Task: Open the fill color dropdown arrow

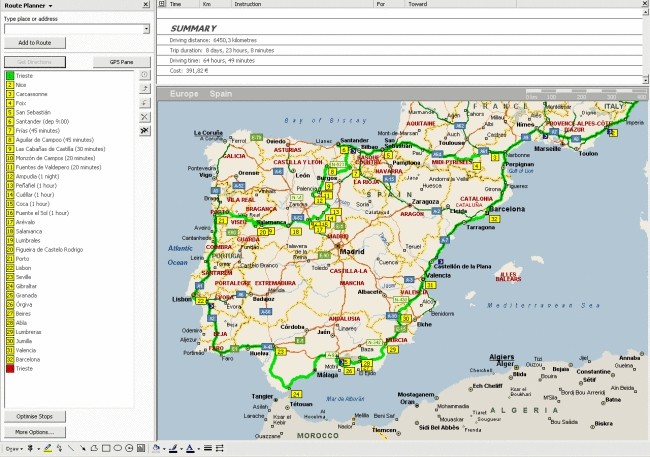Action: click(164, 448)
